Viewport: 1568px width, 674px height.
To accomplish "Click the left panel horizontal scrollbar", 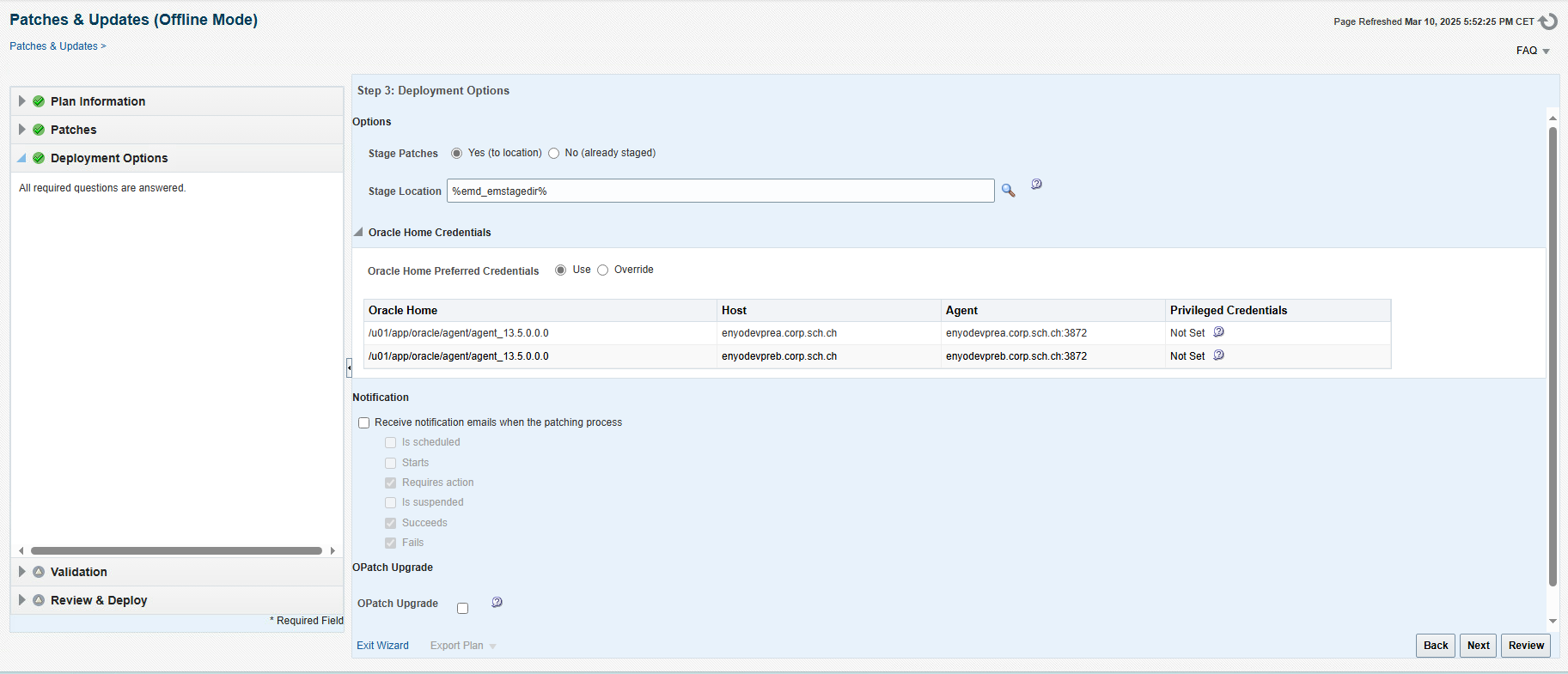I will (176, 551).
